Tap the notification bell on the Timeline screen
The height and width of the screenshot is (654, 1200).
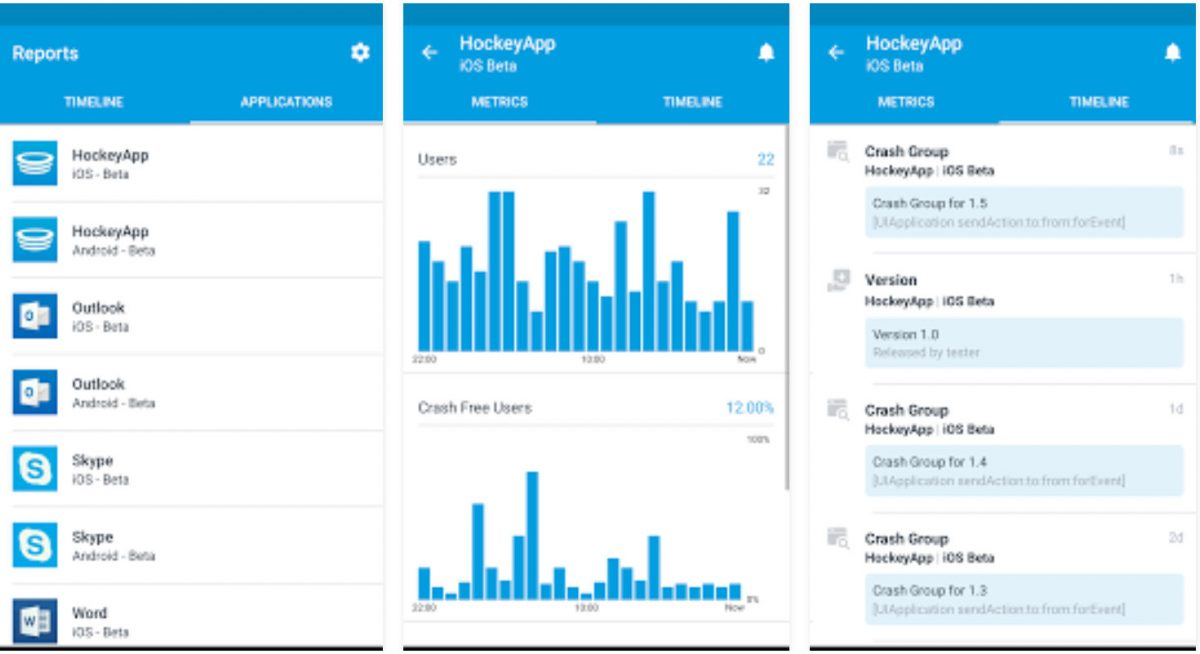click(1173, 53)
